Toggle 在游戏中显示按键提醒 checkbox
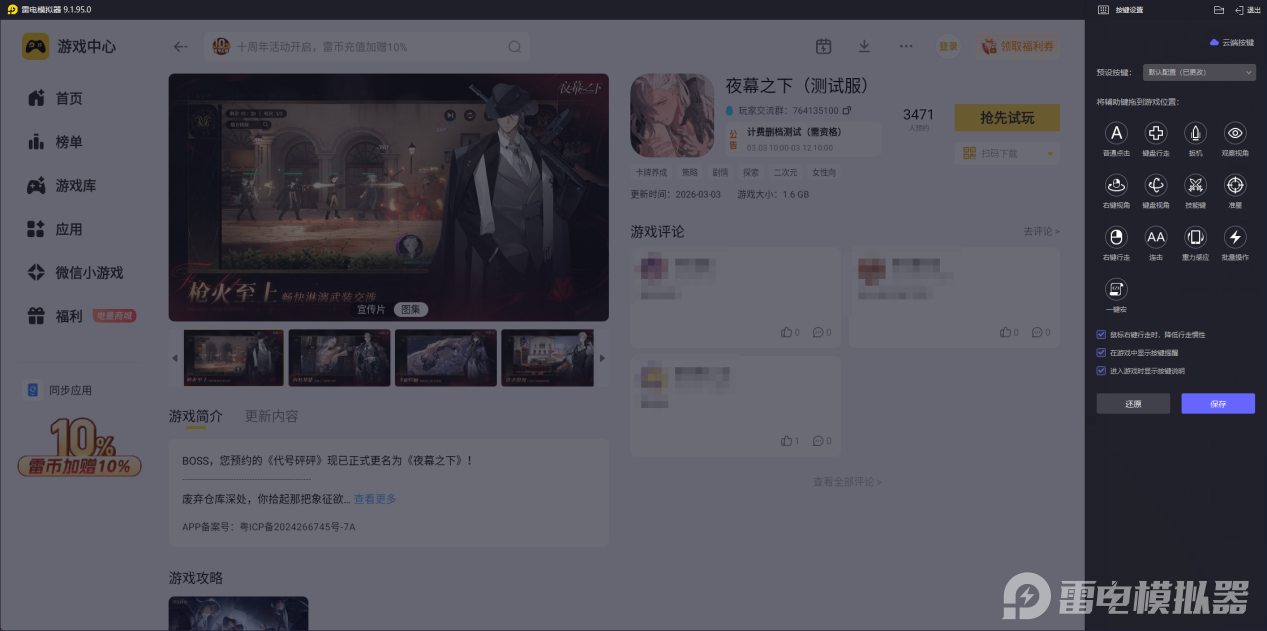This screenshot has width=1267, height=631. (x=1101, y=352)
